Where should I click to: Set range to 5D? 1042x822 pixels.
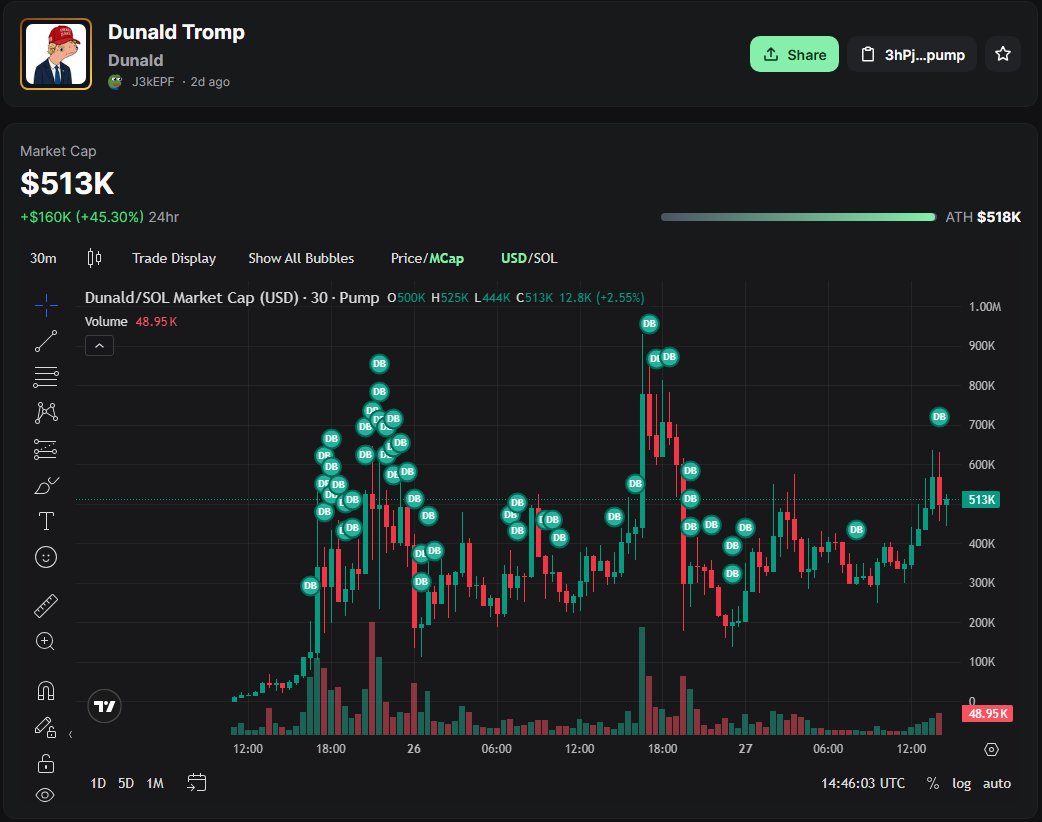click(x=126, y=783)
